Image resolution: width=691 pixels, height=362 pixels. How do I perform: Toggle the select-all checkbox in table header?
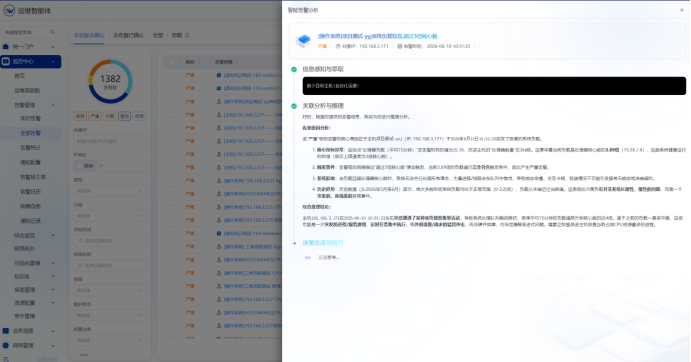tap(172, 62)
